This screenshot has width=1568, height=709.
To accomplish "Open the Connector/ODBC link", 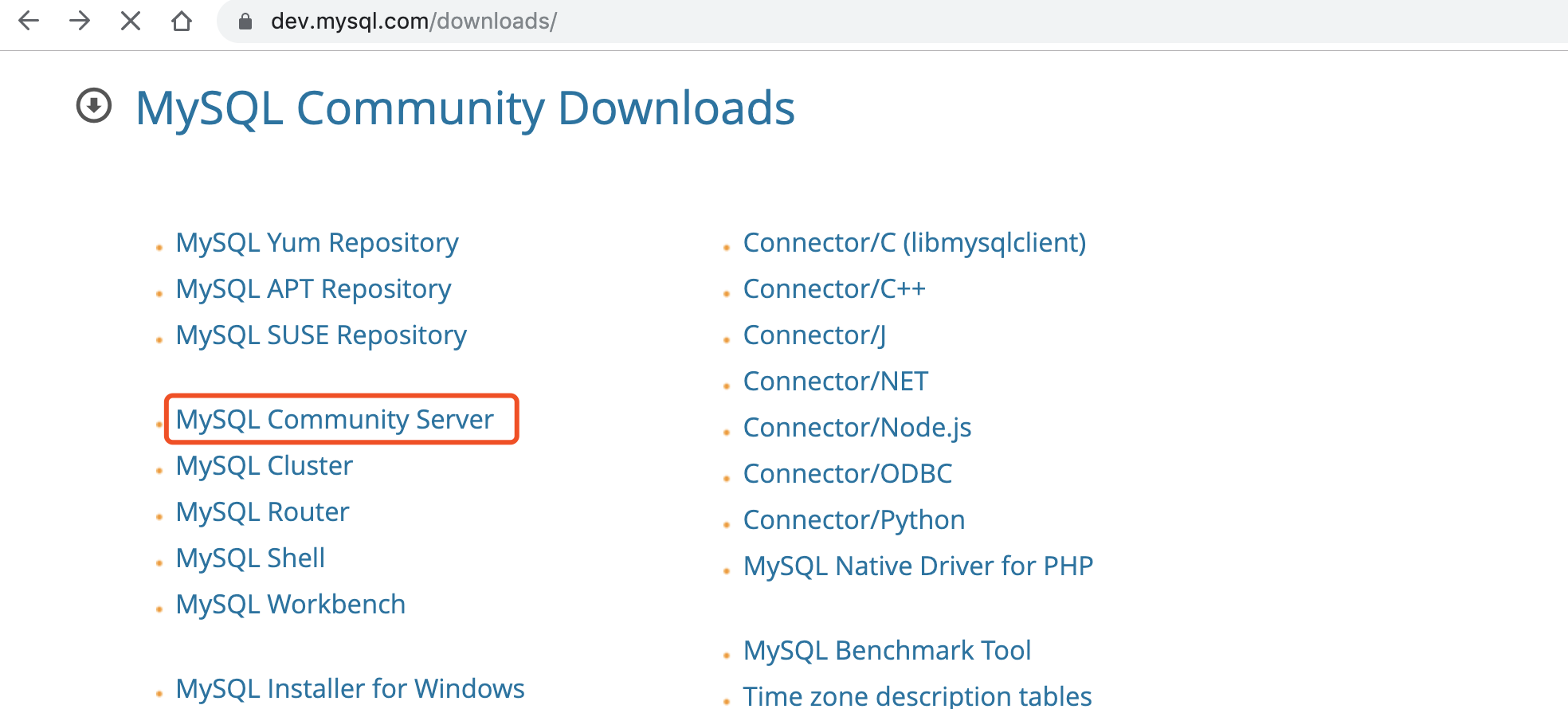I will pyautogui.click(x=848, y=474).
